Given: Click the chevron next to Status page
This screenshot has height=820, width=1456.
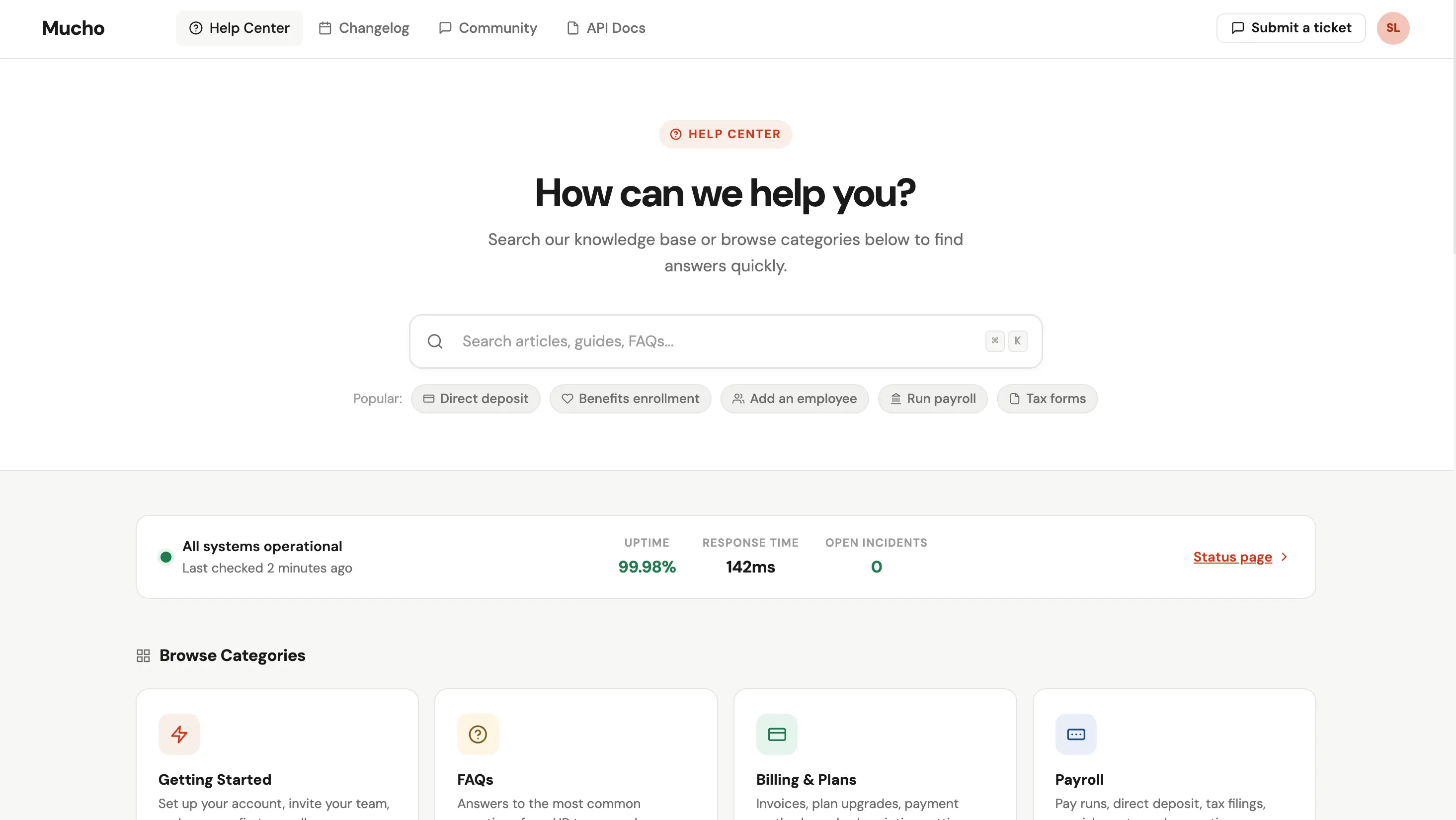Looking at the screenshot, I should tap(1284, 557).
